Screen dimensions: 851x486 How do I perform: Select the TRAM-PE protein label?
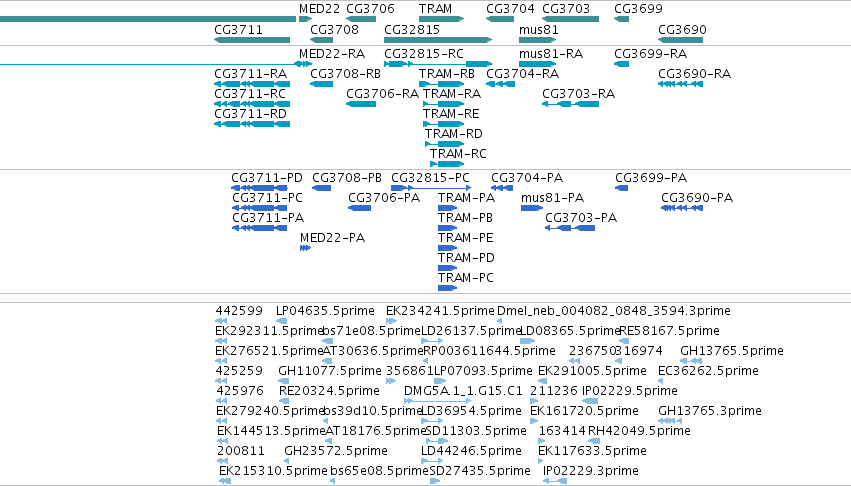tap(466, 238)
